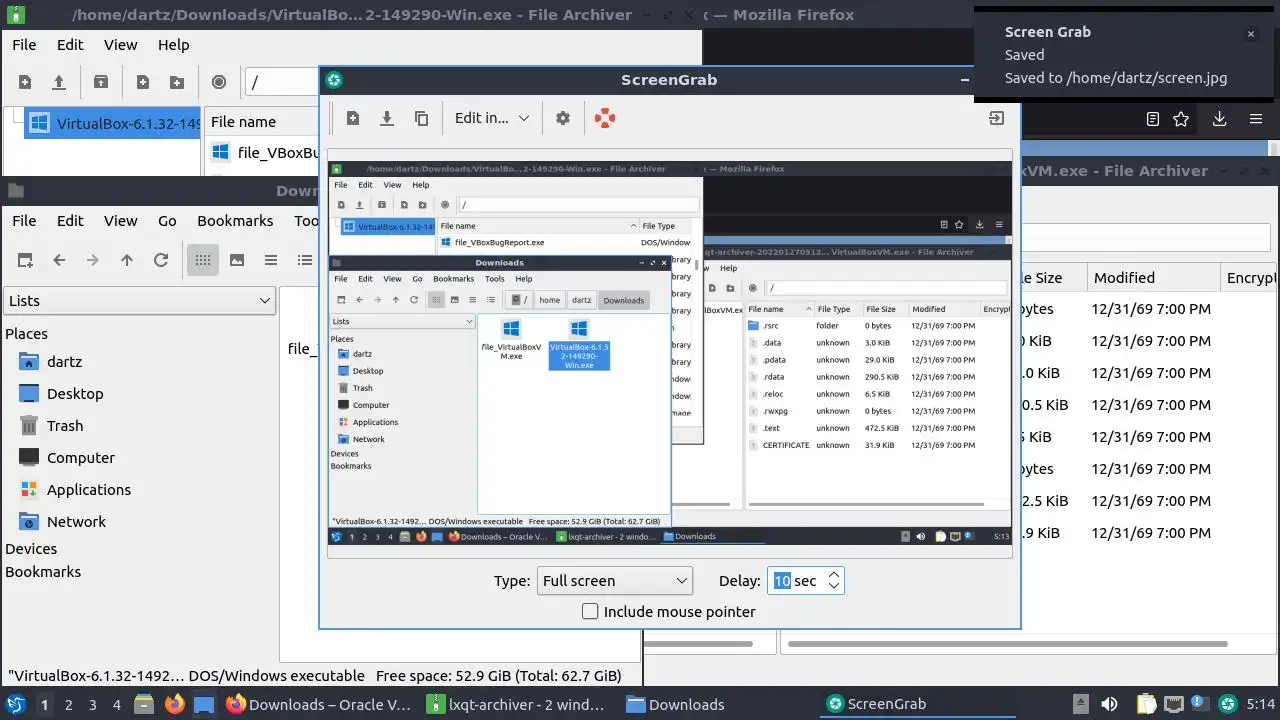The width and height of the screenshot is (1280, 720).
Task: Open the screenshot Type combo box
Action: (615, 580)
